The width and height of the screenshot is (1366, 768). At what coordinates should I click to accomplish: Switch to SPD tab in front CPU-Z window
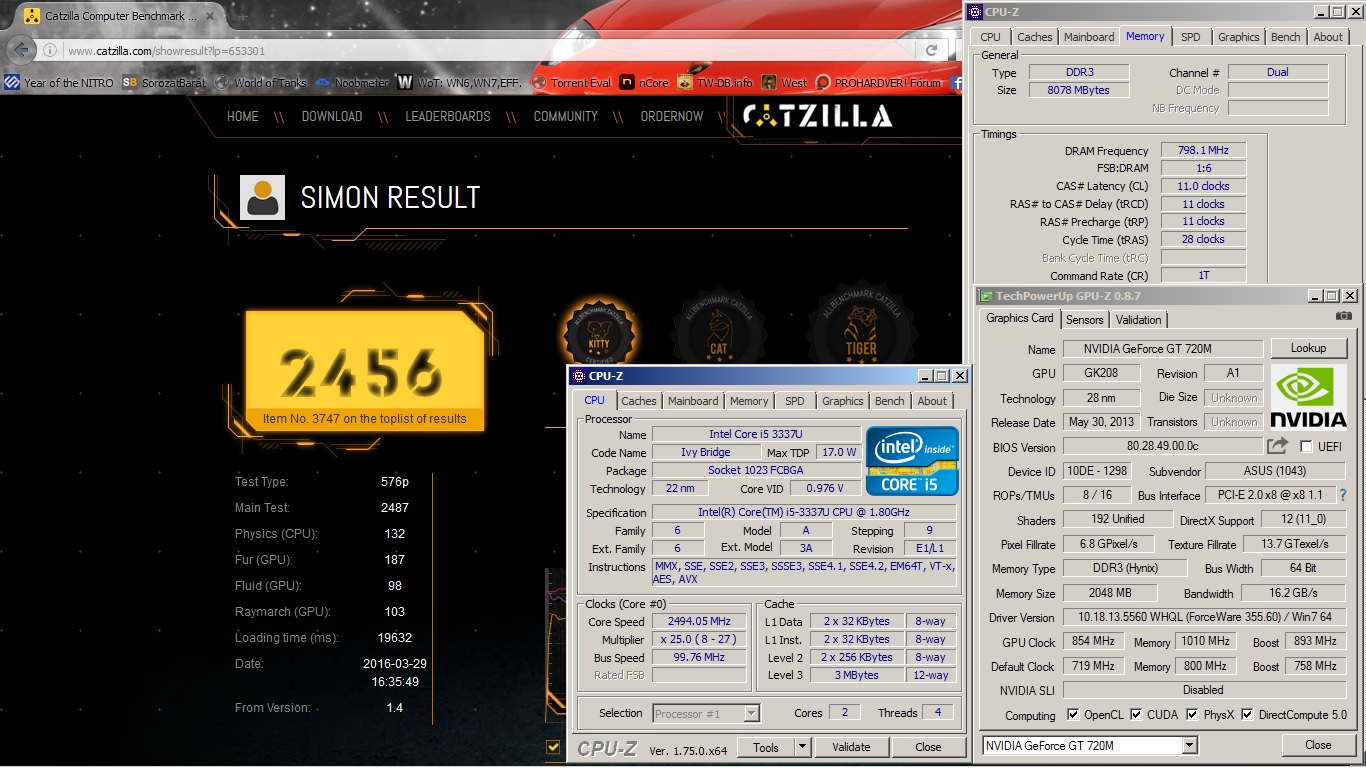coord(795,401)
